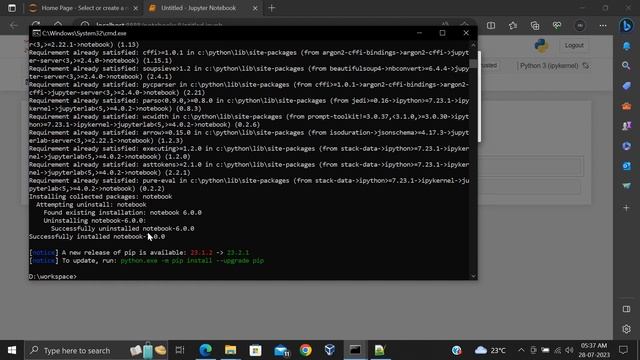640x360 pixels.
Task: Click the cmd scrollbar up arrow
Action: (473, 44)
